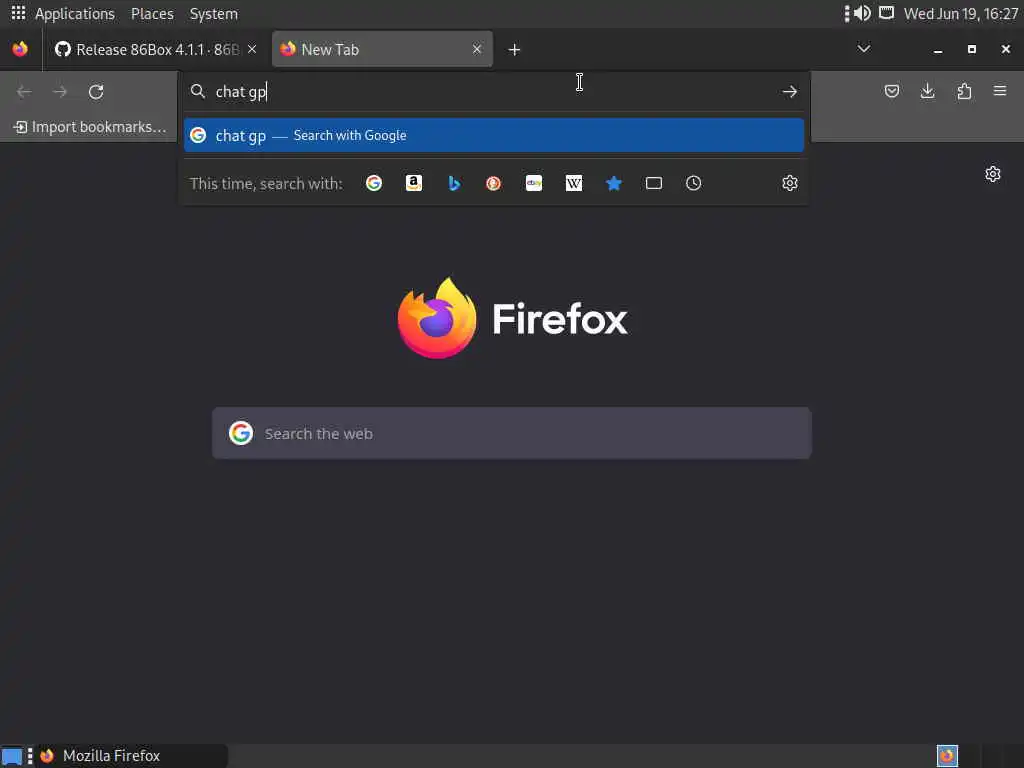
Task: Close the Release 86Box 4.1.1 tab
Action: click(x=252, y=50)
